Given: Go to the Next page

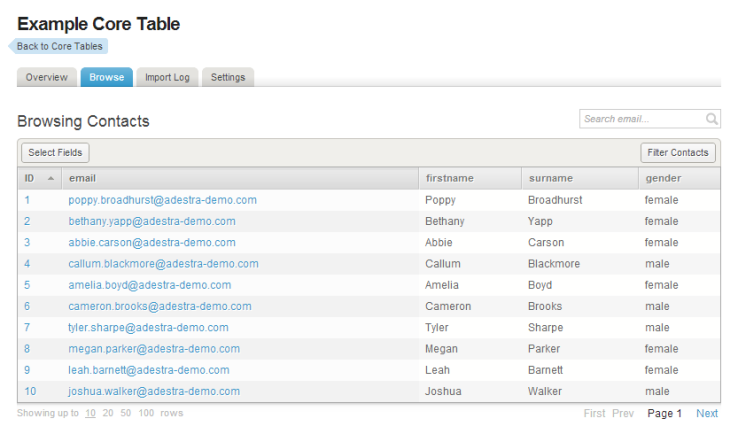Looking at the screenshot, I should point(707,413).
